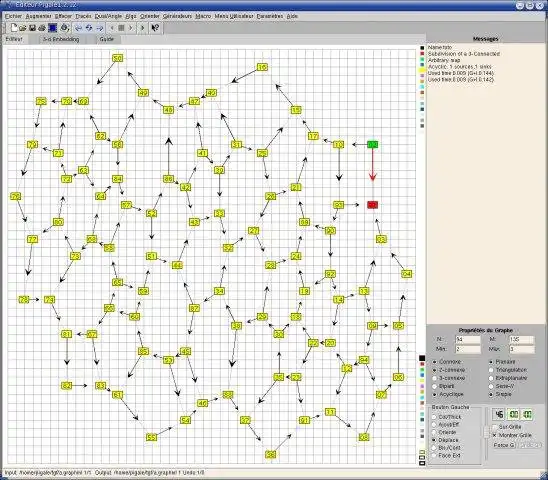Click the Save (floppy disk) toolbar icon

[x=33, y=28]
